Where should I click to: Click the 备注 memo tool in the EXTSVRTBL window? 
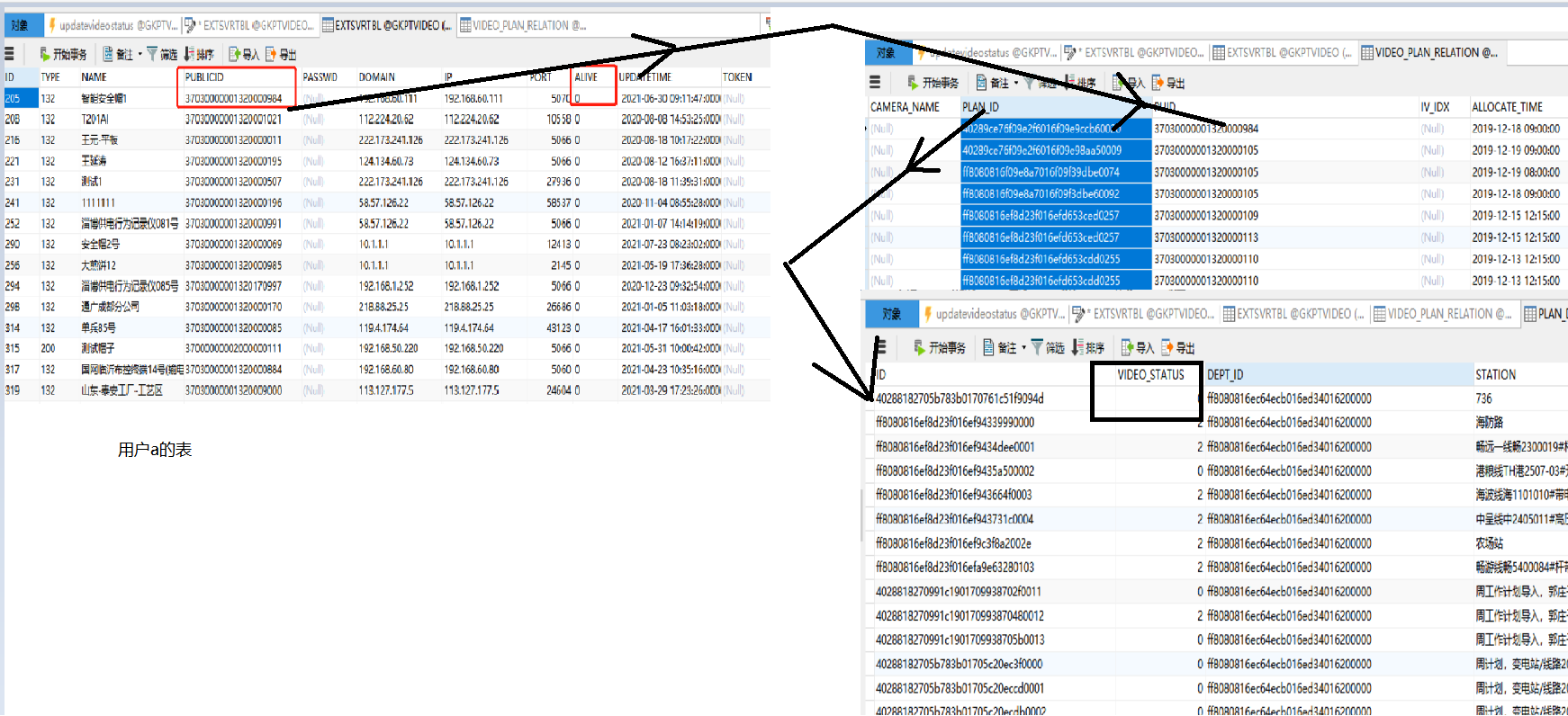click(x=118, y=54)
